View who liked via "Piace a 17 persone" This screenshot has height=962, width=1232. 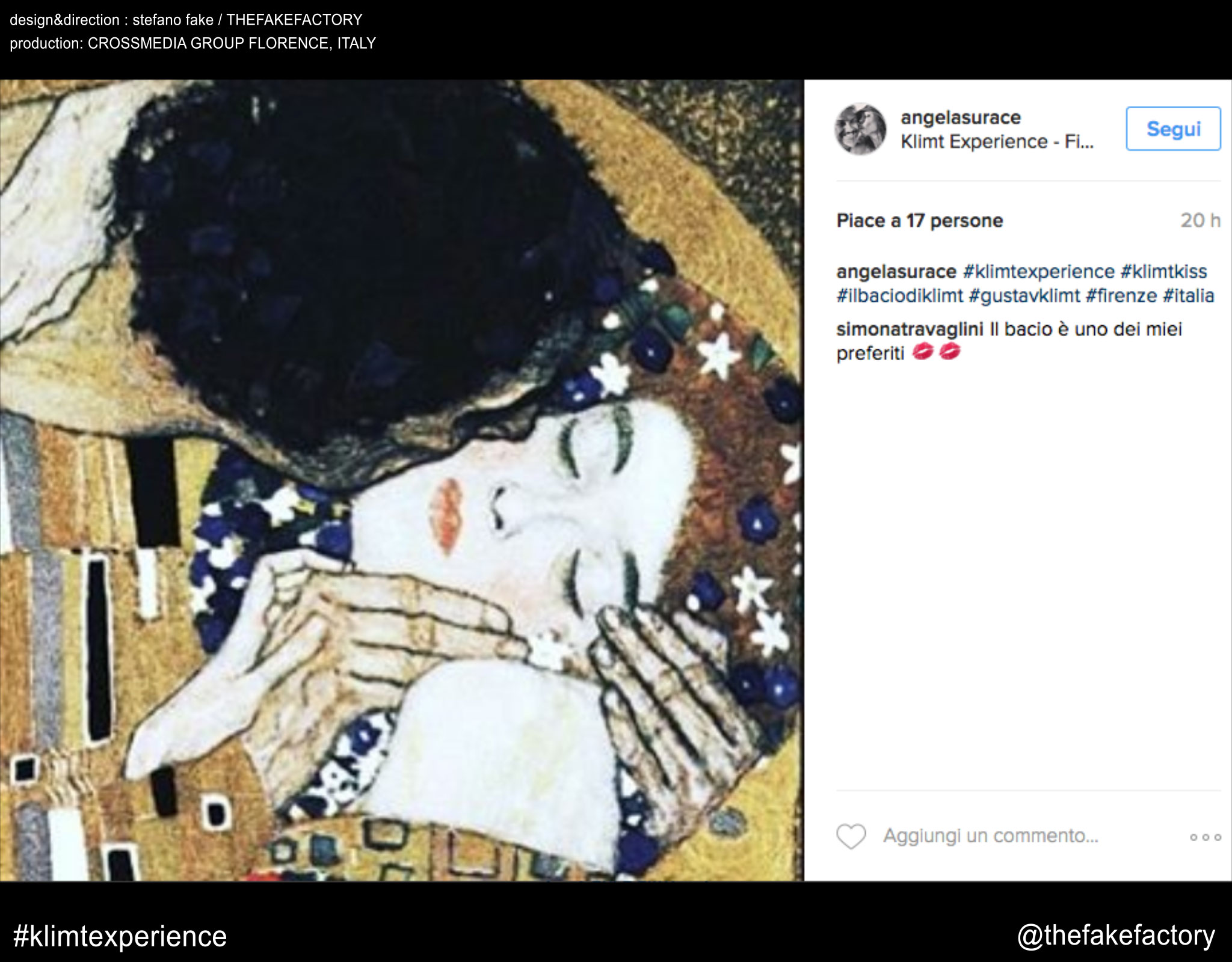pyautogui.click(x=919, y=221)
